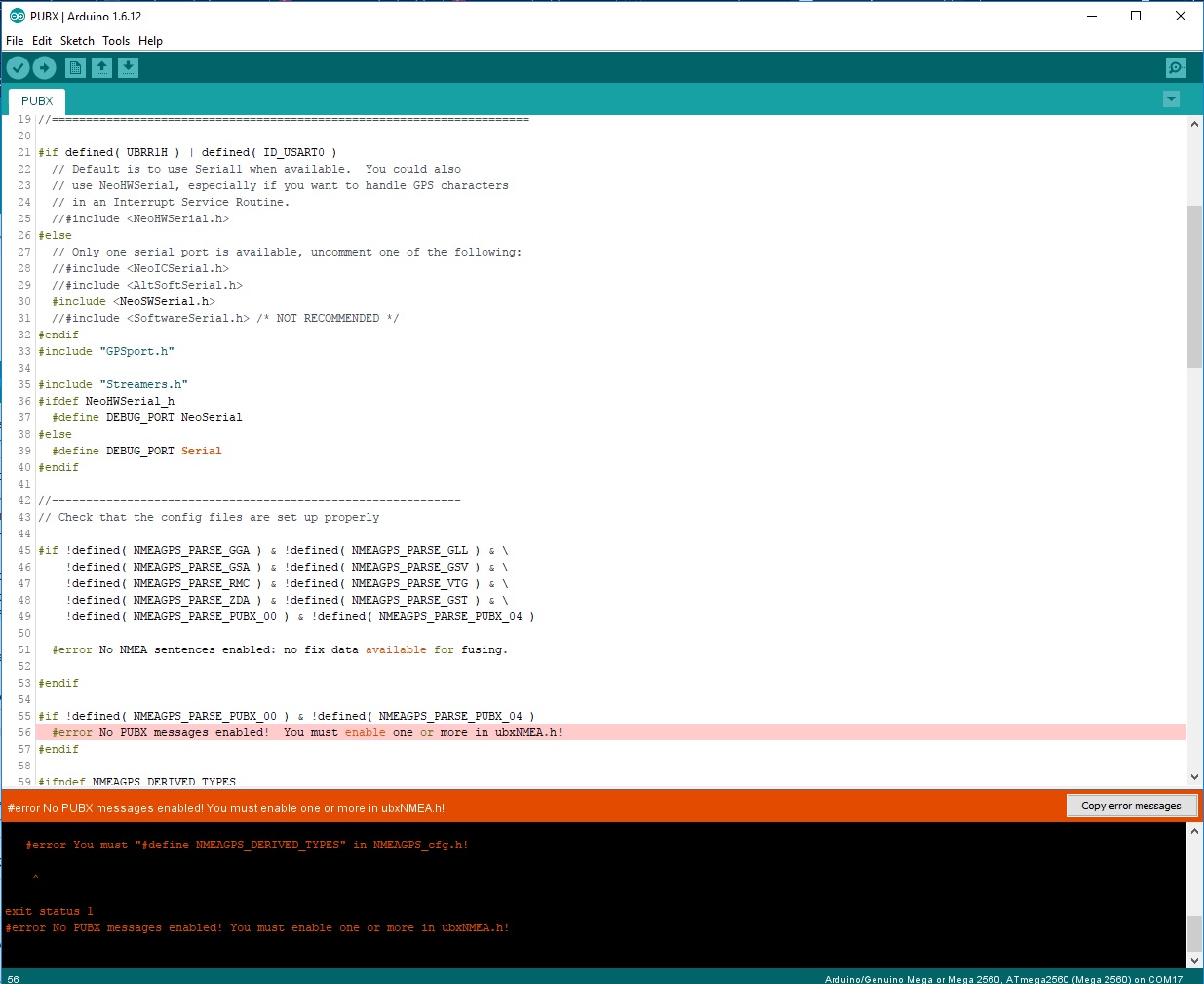Open the Serial Monitor magnifier icon
The height and width of the screenshot is (984, 1204).
pos(1176,67)
